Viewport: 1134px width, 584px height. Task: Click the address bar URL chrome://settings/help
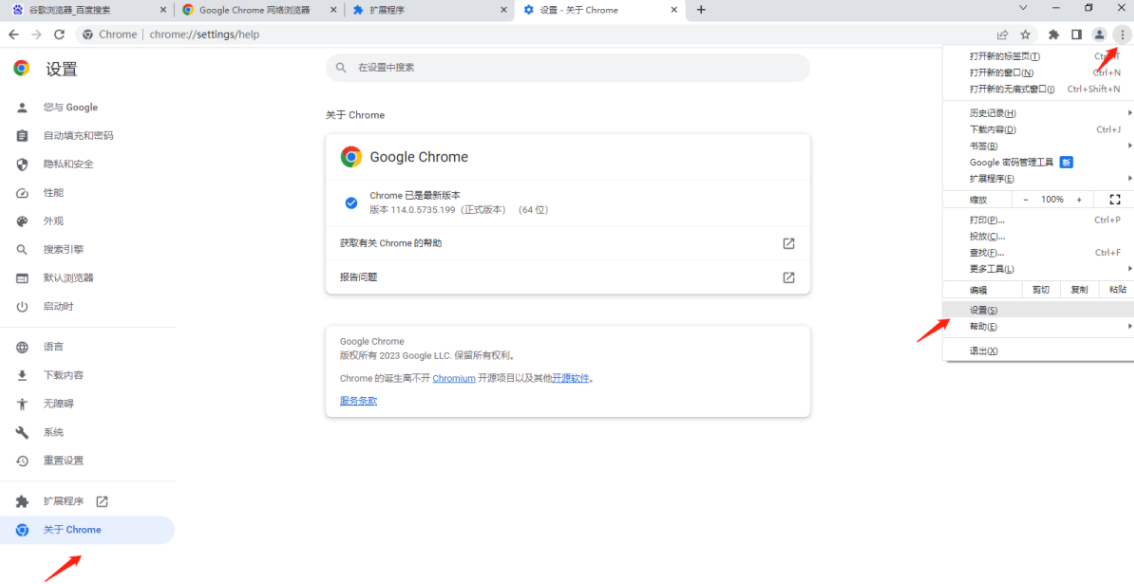204,35
